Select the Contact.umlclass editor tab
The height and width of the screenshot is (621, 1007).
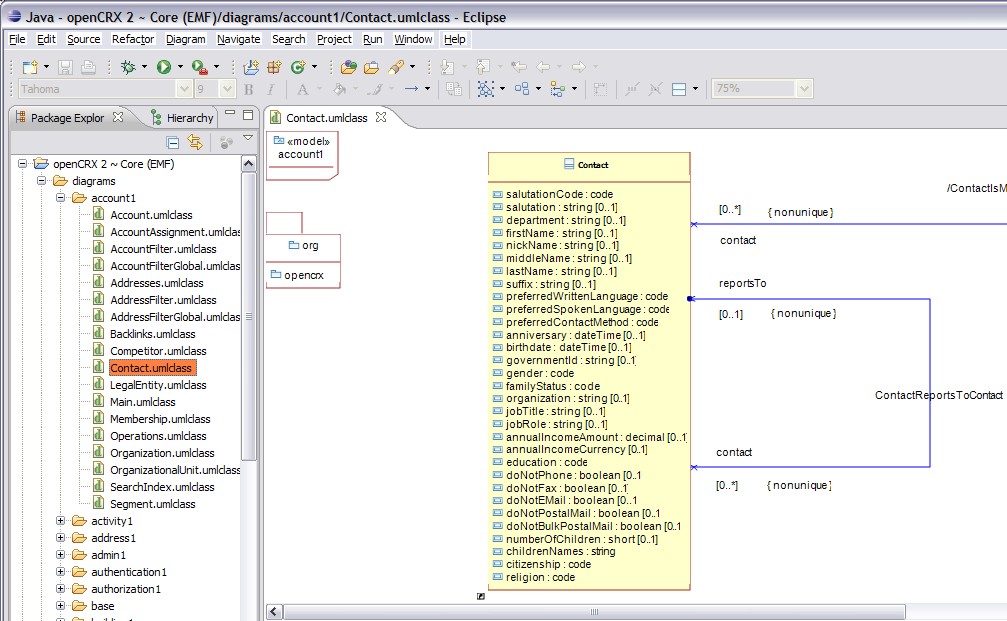[328, 118]
